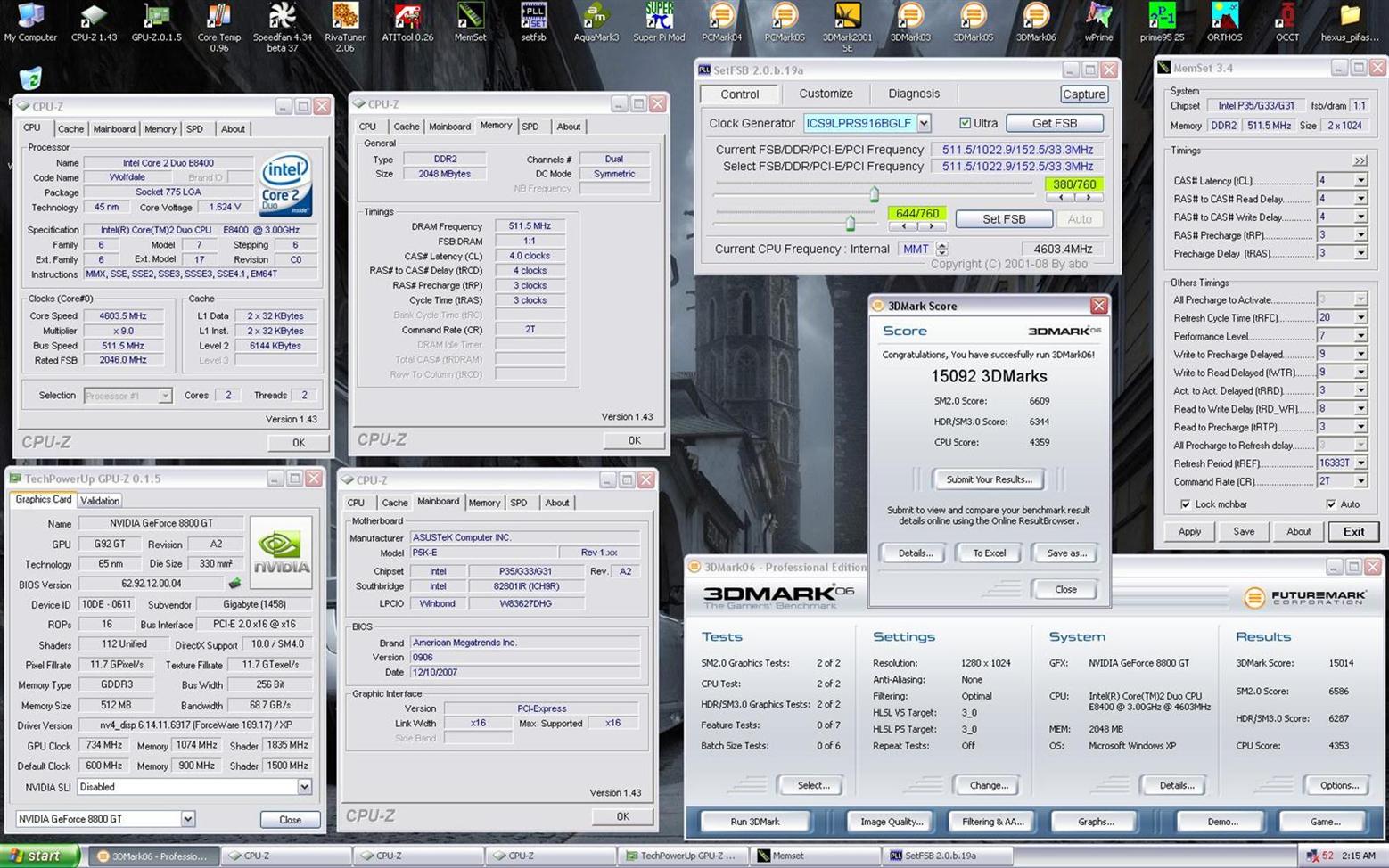Open Cache tab in the CPU-Z processor window
This screenshot has width=1389, height=868.
(70, 128)
